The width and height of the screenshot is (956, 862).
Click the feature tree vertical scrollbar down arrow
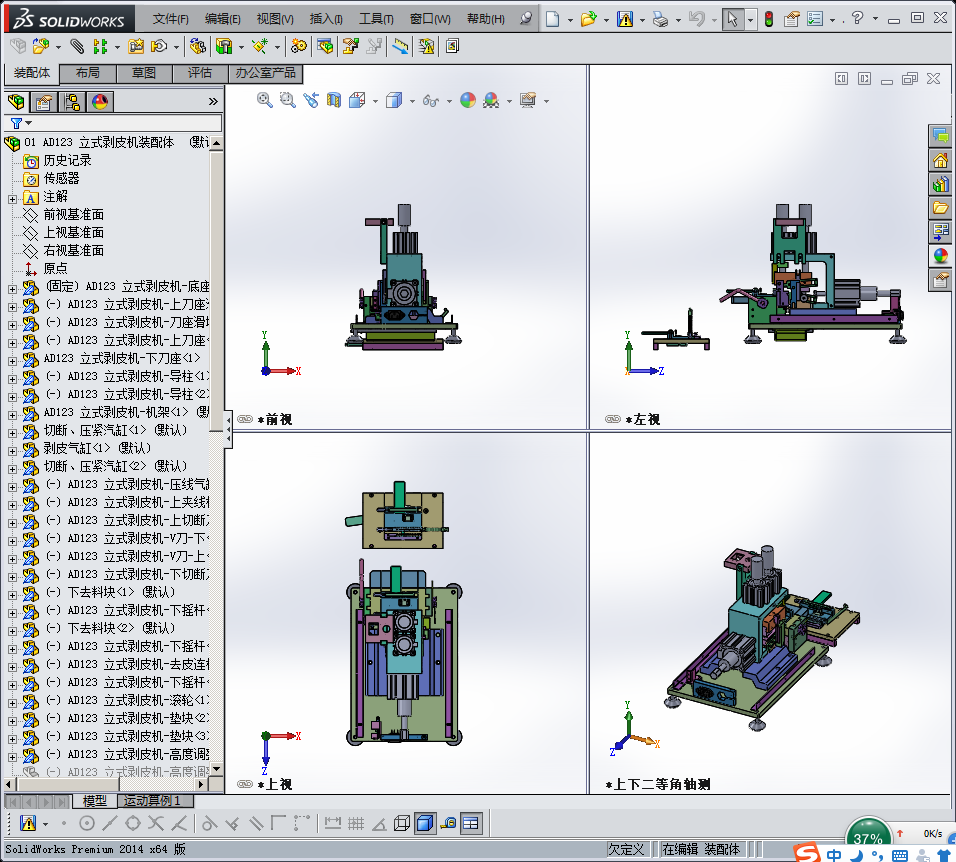216,769
